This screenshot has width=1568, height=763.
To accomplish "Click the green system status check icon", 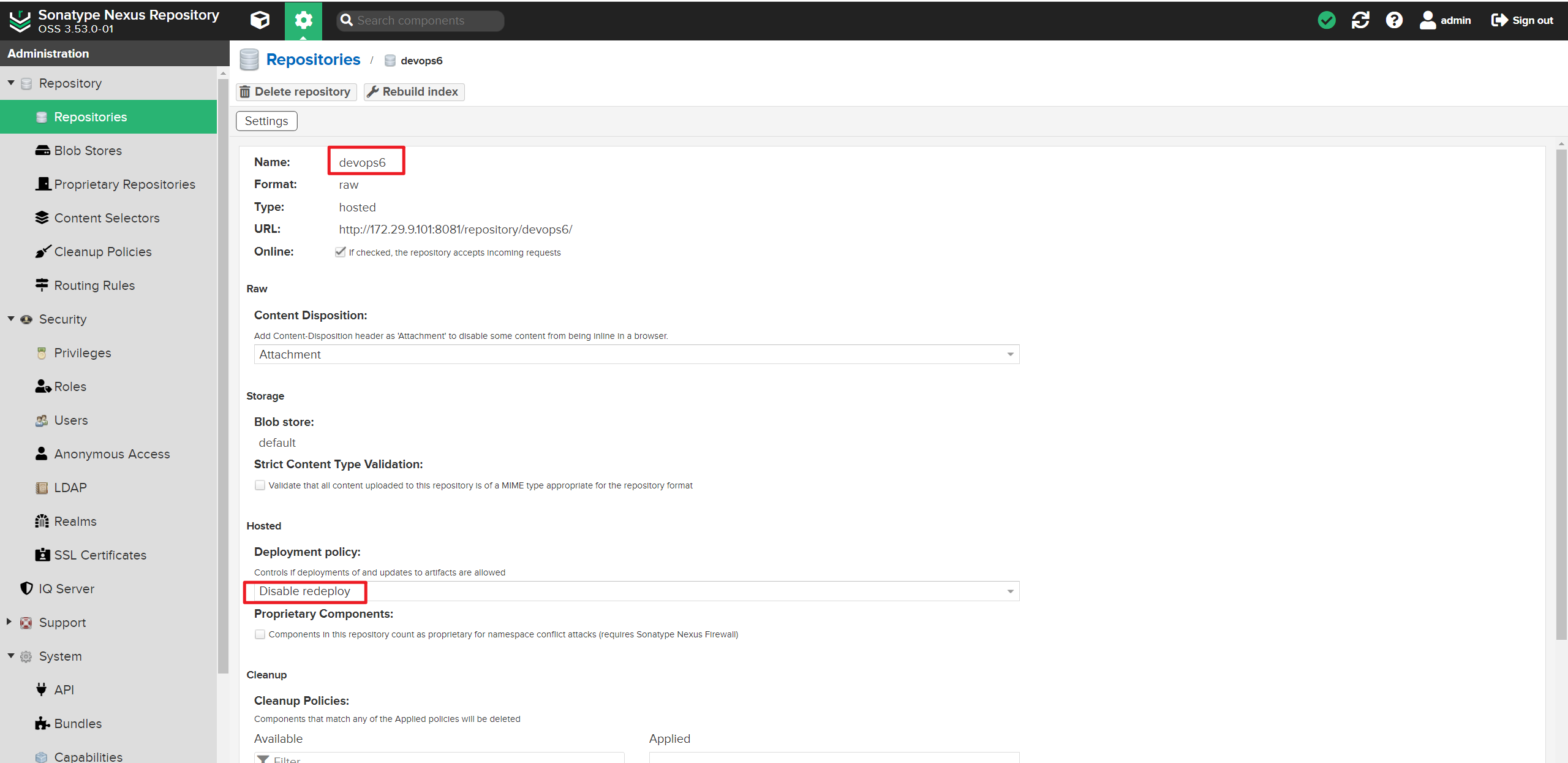I will tap(1326, 20).
